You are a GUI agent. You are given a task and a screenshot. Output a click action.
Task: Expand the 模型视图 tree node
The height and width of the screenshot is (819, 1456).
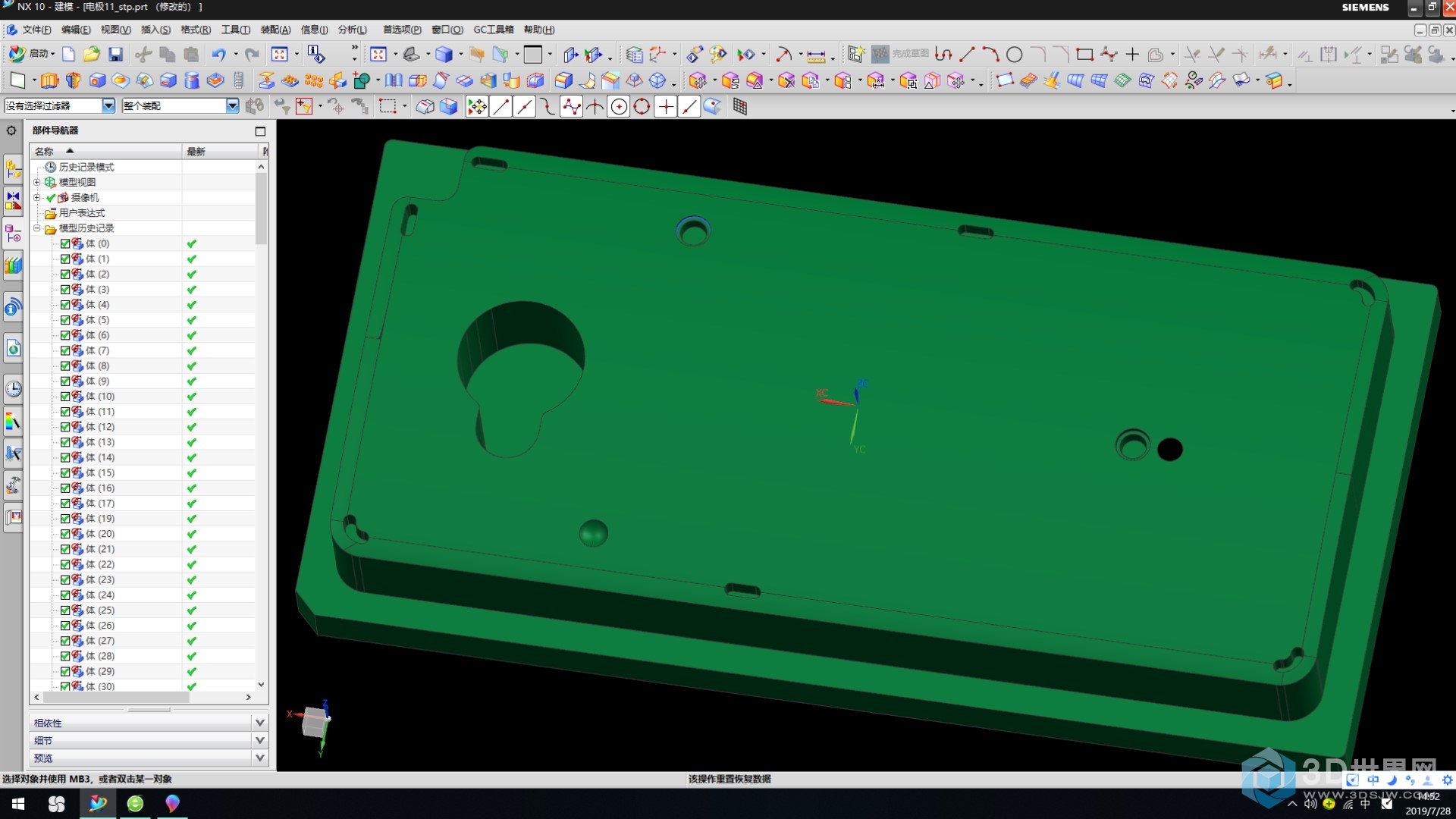click(x=36, y=182)
